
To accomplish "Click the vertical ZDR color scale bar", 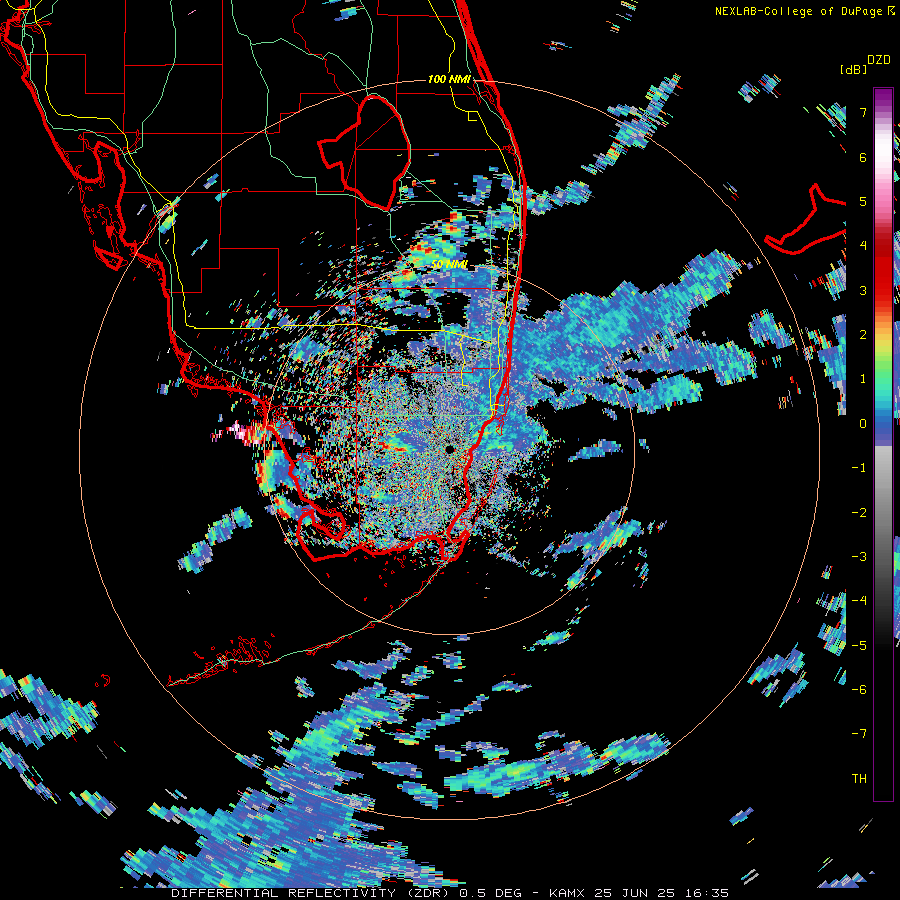I will point(883,444).
